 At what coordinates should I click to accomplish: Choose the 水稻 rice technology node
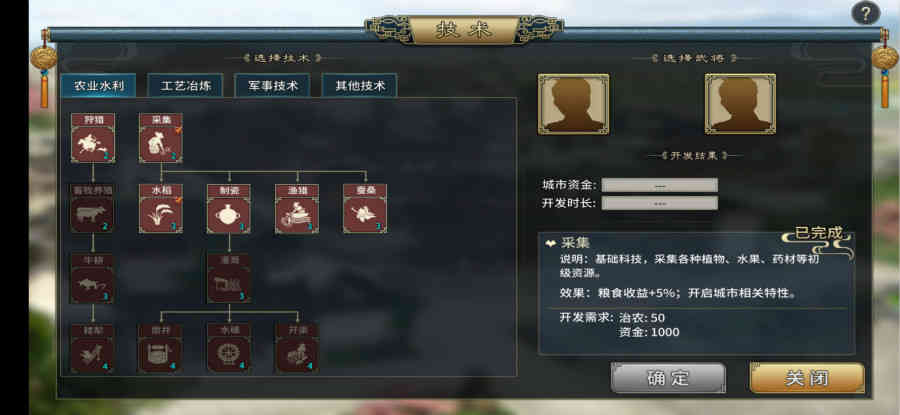pos(161,209)
